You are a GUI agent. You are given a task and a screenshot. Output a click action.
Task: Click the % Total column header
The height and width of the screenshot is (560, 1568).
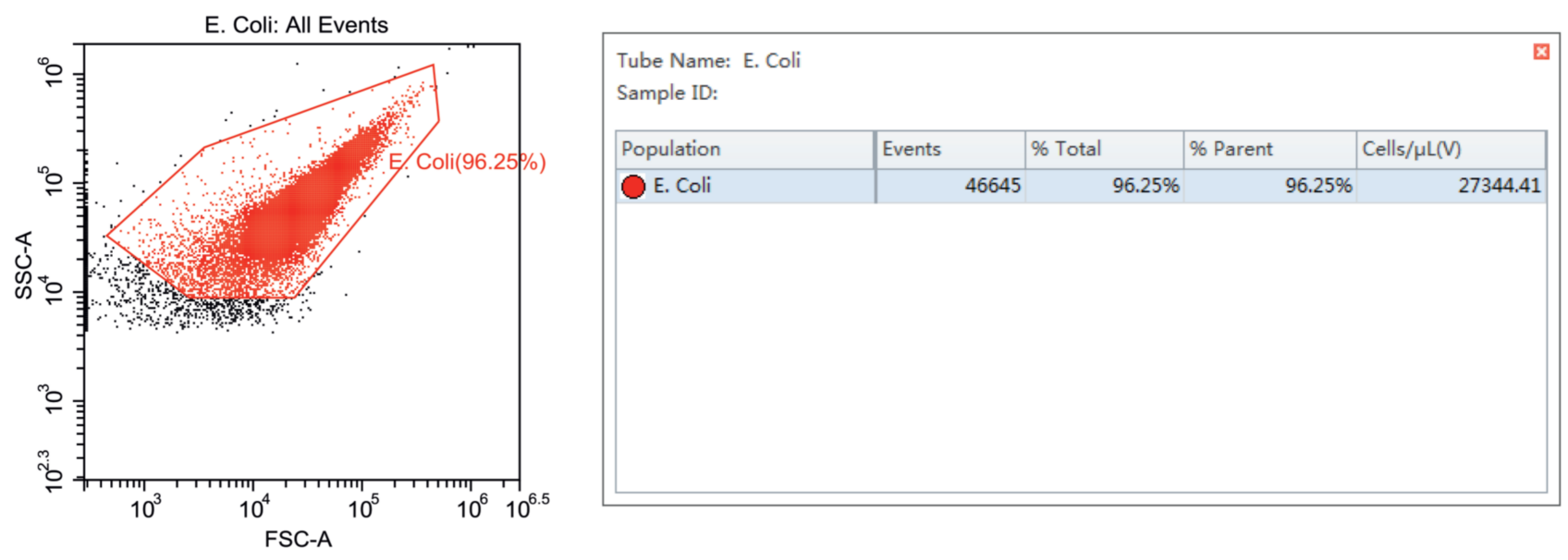1104,149
